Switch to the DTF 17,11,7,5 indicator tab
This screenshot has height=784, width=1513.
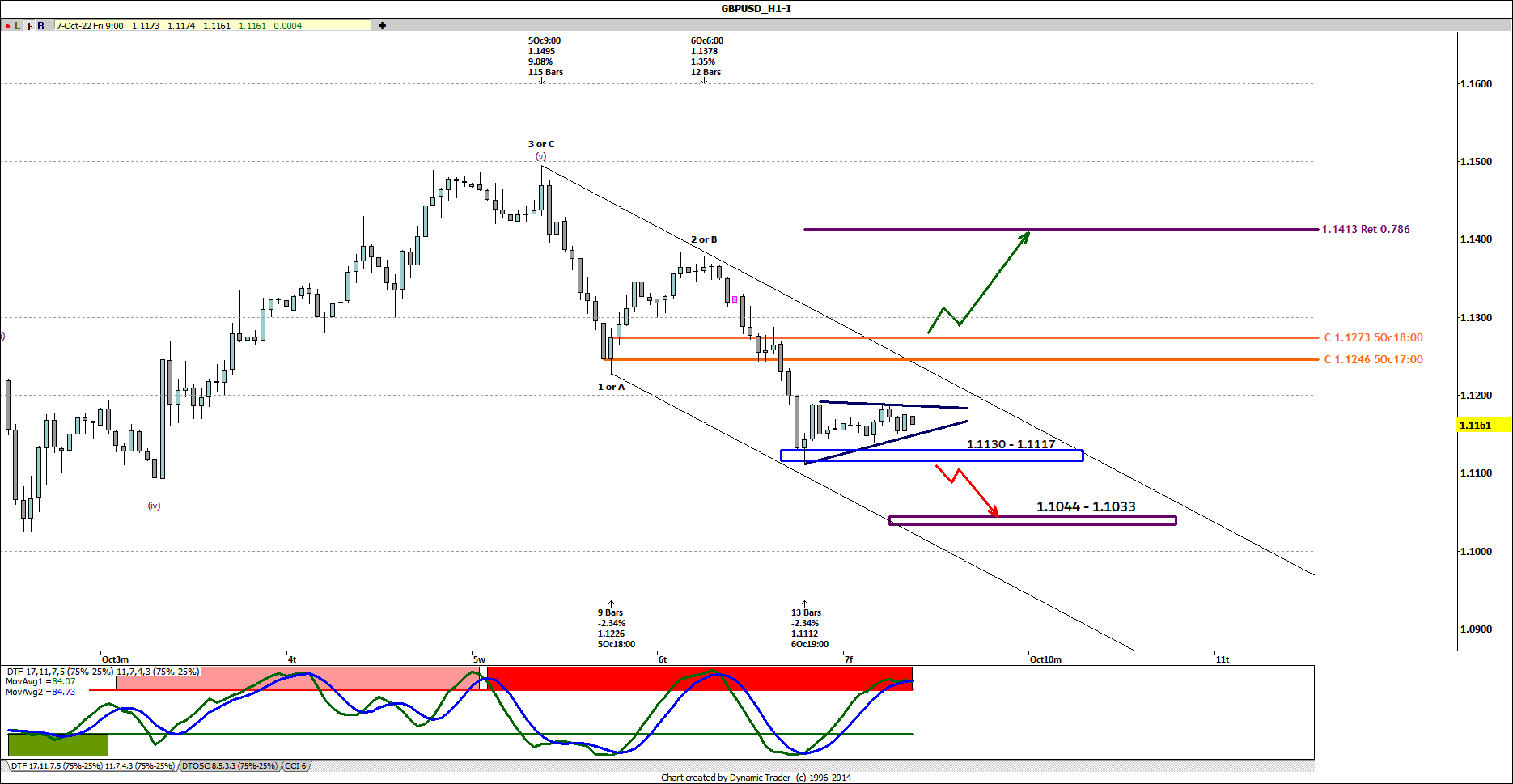click(92, 765)
